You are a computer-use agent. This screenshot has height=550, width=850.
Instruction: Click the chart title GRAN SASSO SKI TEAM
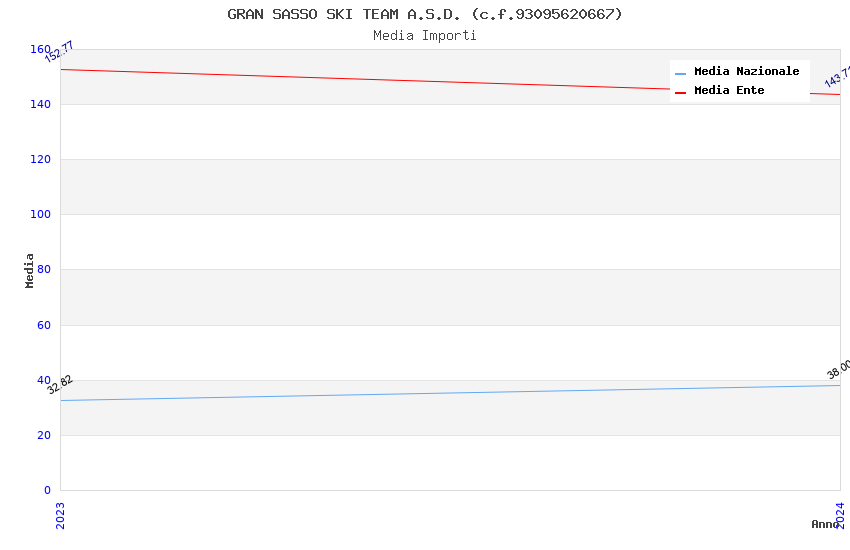point(424,14)
